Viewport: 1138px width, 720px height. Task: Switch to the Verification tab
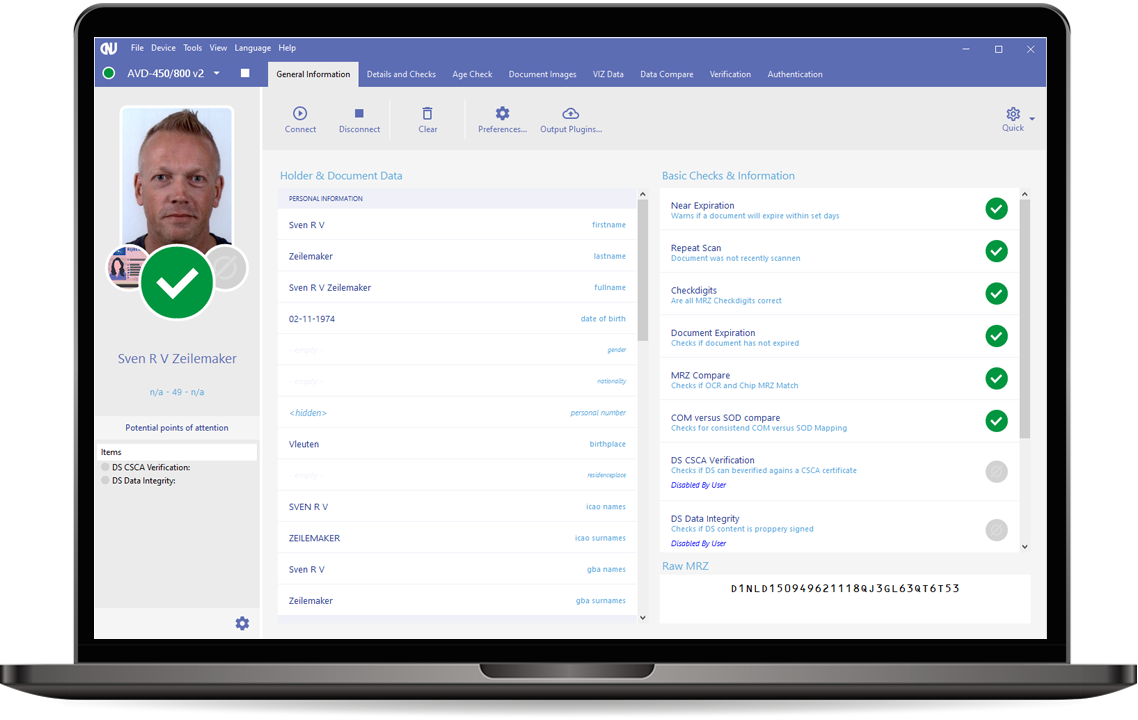730,74
